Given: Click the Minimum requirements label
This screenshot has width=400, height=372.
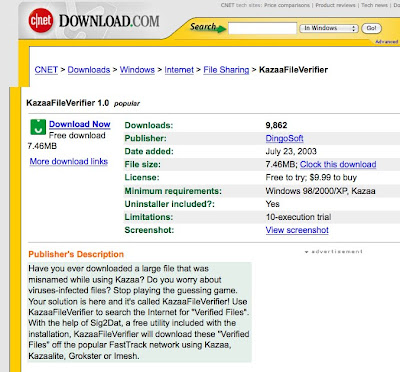Looking at the screenshot, I should point(173,191).
